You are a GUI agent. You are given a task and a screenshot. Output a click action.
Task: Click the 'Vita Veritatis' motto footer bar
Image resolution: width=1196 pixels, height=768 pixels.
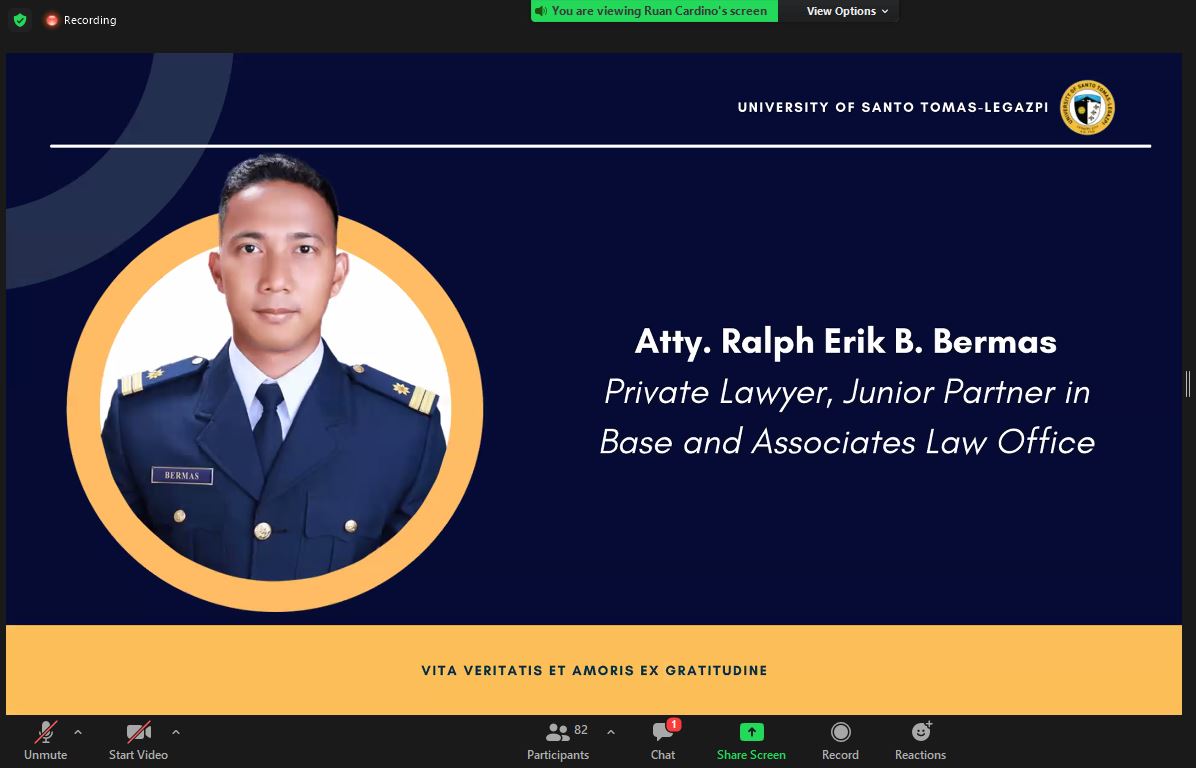click(594, 670)
